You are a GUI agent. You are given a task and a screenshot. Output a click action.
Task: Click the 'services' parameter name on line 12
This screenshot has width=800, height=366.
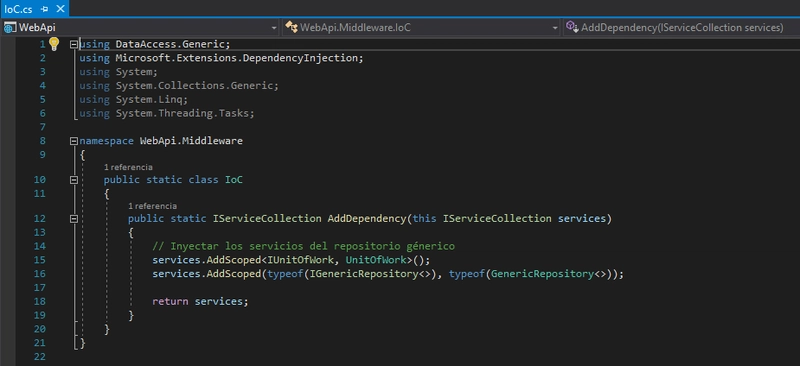(x=581, y=218)
